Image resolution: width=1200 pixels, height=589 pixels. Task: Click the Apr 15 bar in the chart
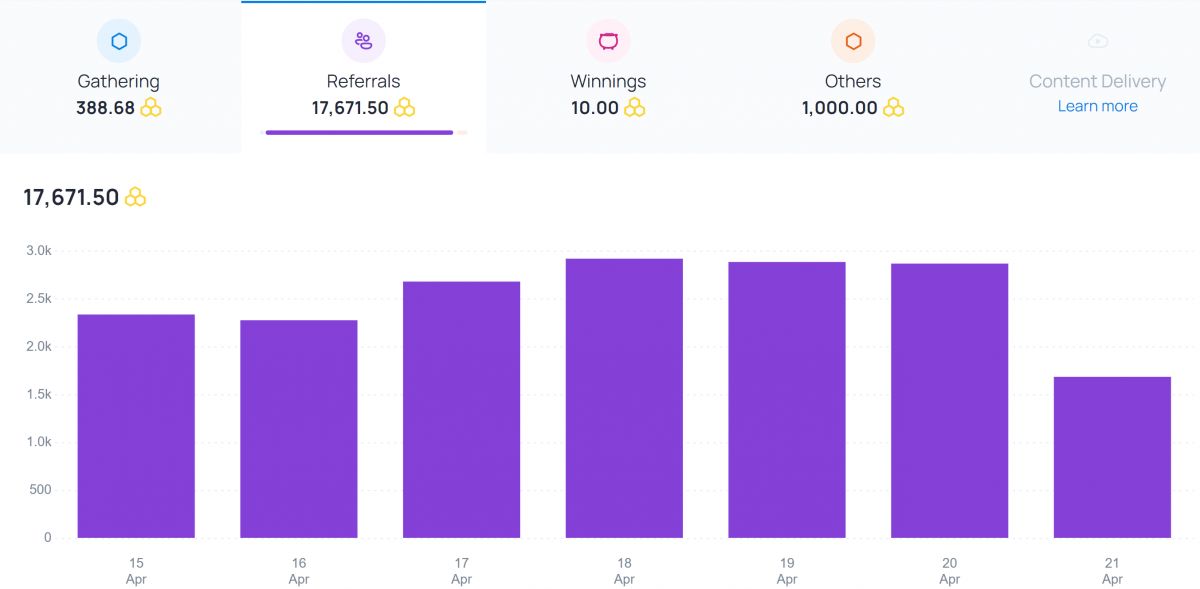pyautogui.click(x=136, y=425)
